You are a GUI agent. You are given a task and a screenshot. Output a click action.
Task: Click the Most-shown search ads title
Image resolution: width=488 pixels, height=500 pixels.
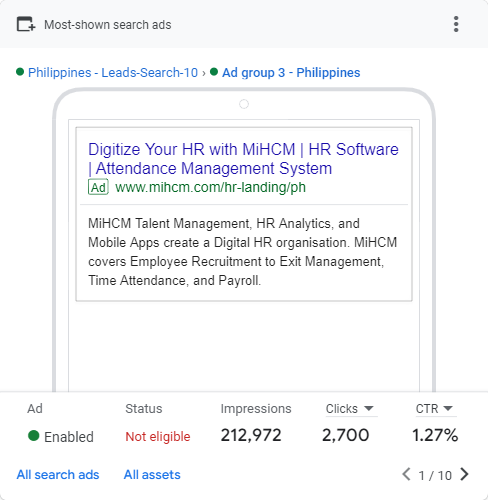click(x=108, y=25)
